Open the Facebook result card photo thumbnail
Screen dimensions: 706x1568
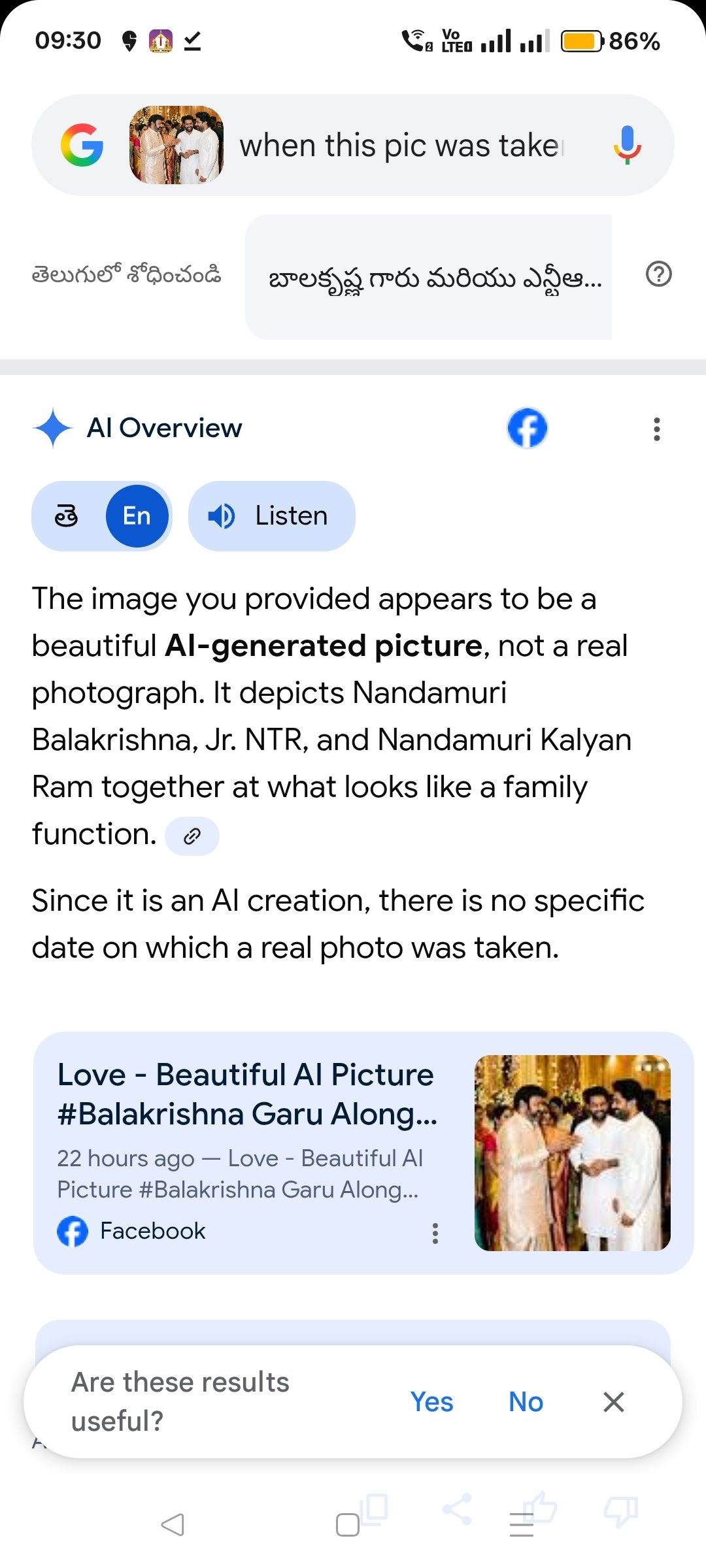[x=572, y=1152]
